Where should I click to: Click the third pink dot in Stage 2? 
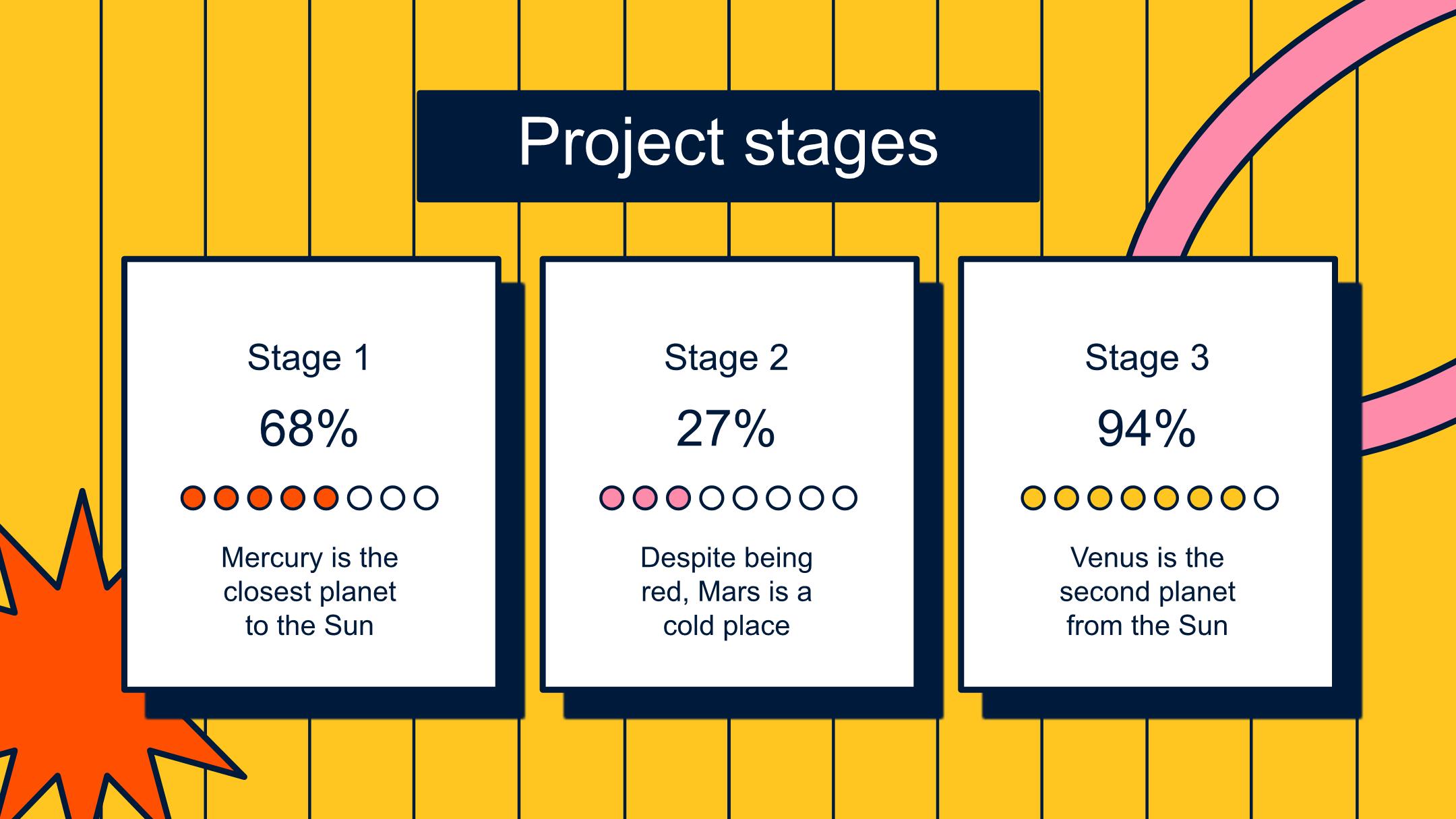(x=678, y=498)
